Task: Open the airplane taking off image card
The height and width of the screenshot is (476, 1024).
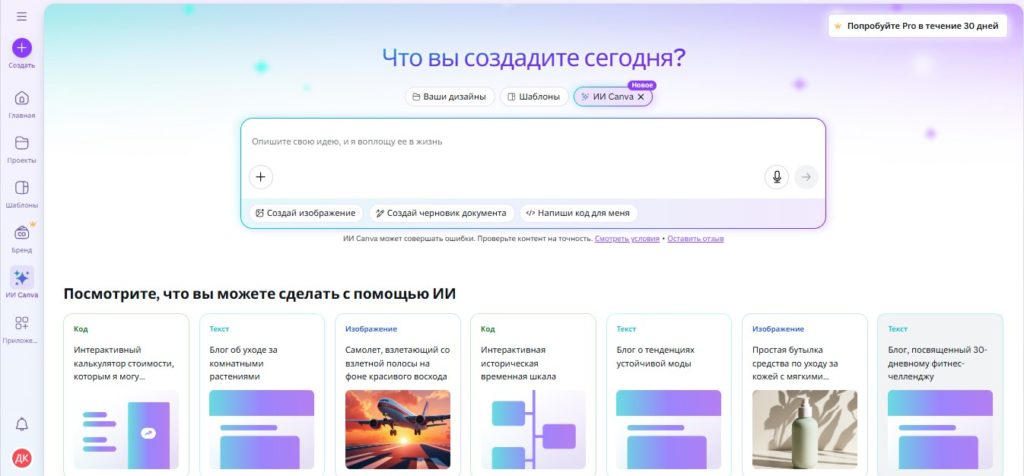Action: click(397, 395)
